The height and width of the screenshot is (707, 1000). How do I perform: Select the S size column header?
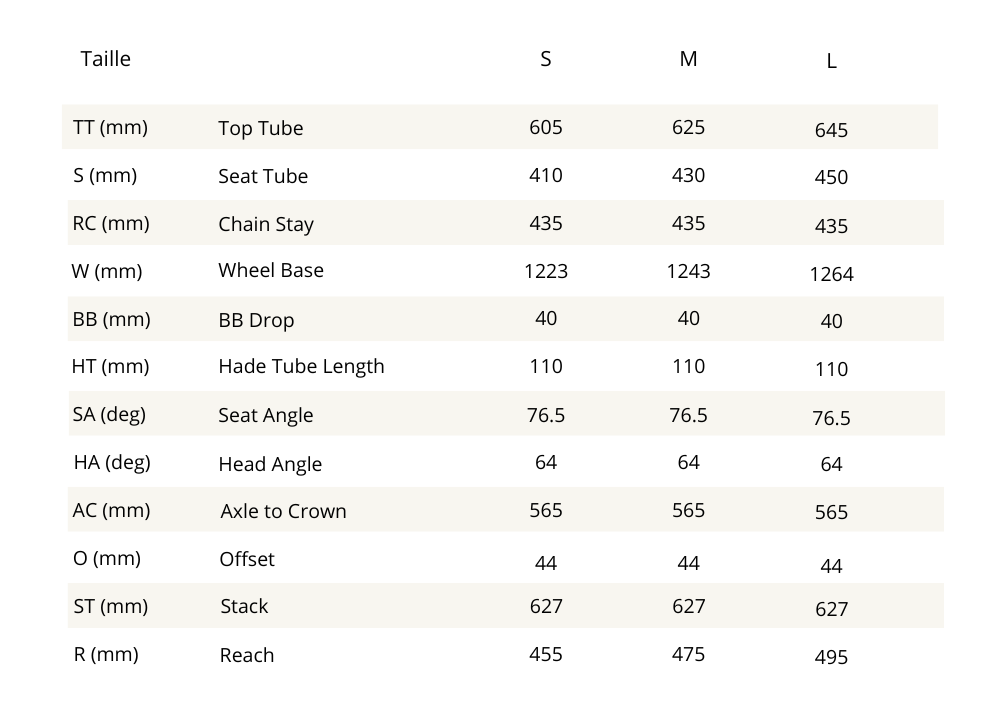(x=545, y=59)
